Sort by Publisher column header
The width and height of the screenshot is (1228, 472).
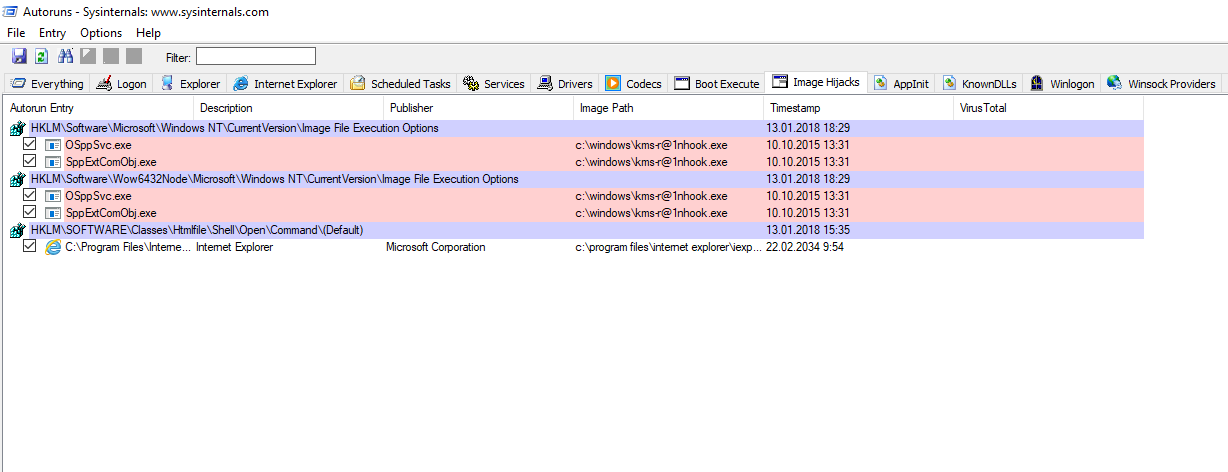(479, 108)
